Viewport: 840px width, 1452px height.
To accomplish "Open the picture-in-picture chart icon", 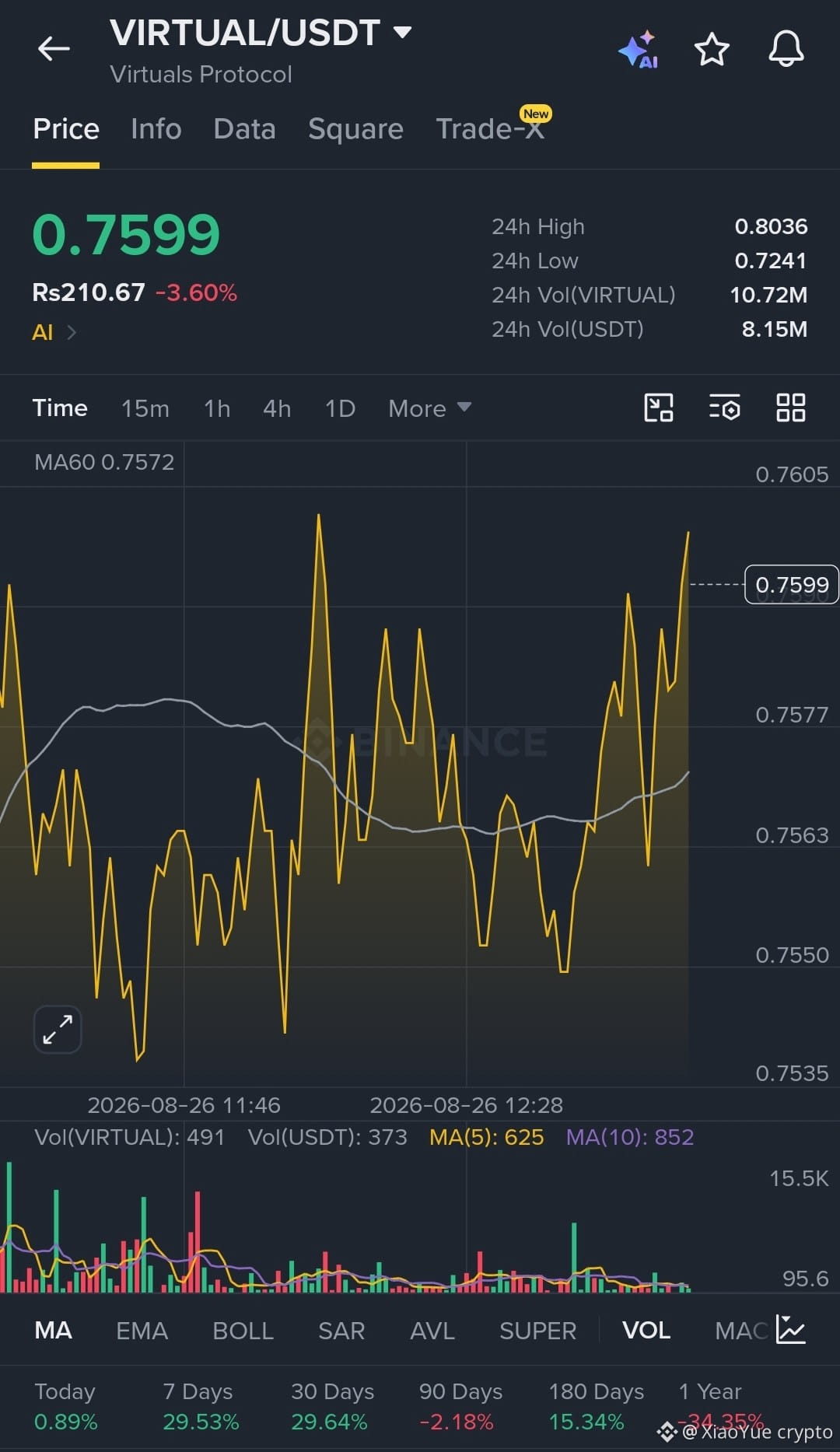I will click(659, 408).
